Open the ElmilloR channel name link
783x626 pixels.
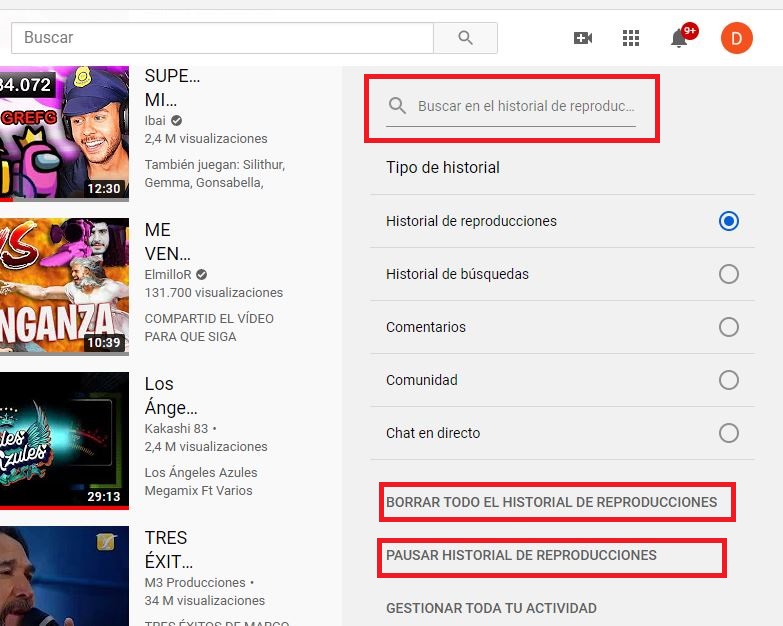(x=168, y=274)
